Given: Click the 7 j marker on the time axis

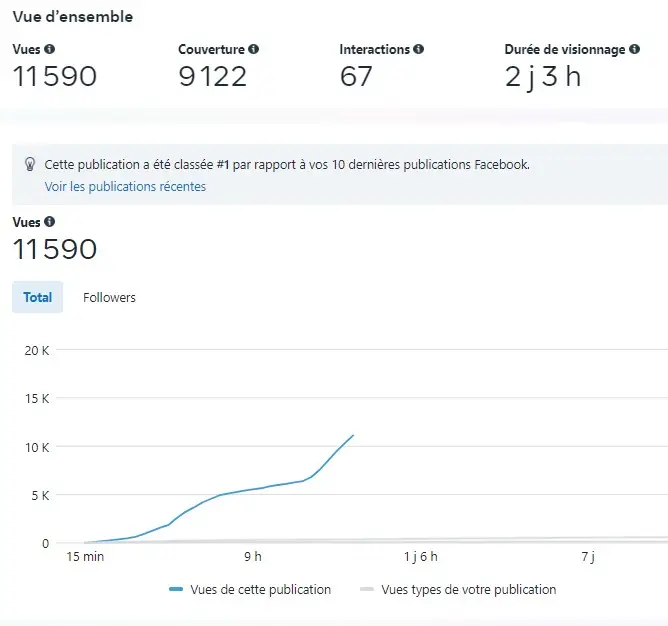Looking at the screenshot, I should (x=588, y=556).
